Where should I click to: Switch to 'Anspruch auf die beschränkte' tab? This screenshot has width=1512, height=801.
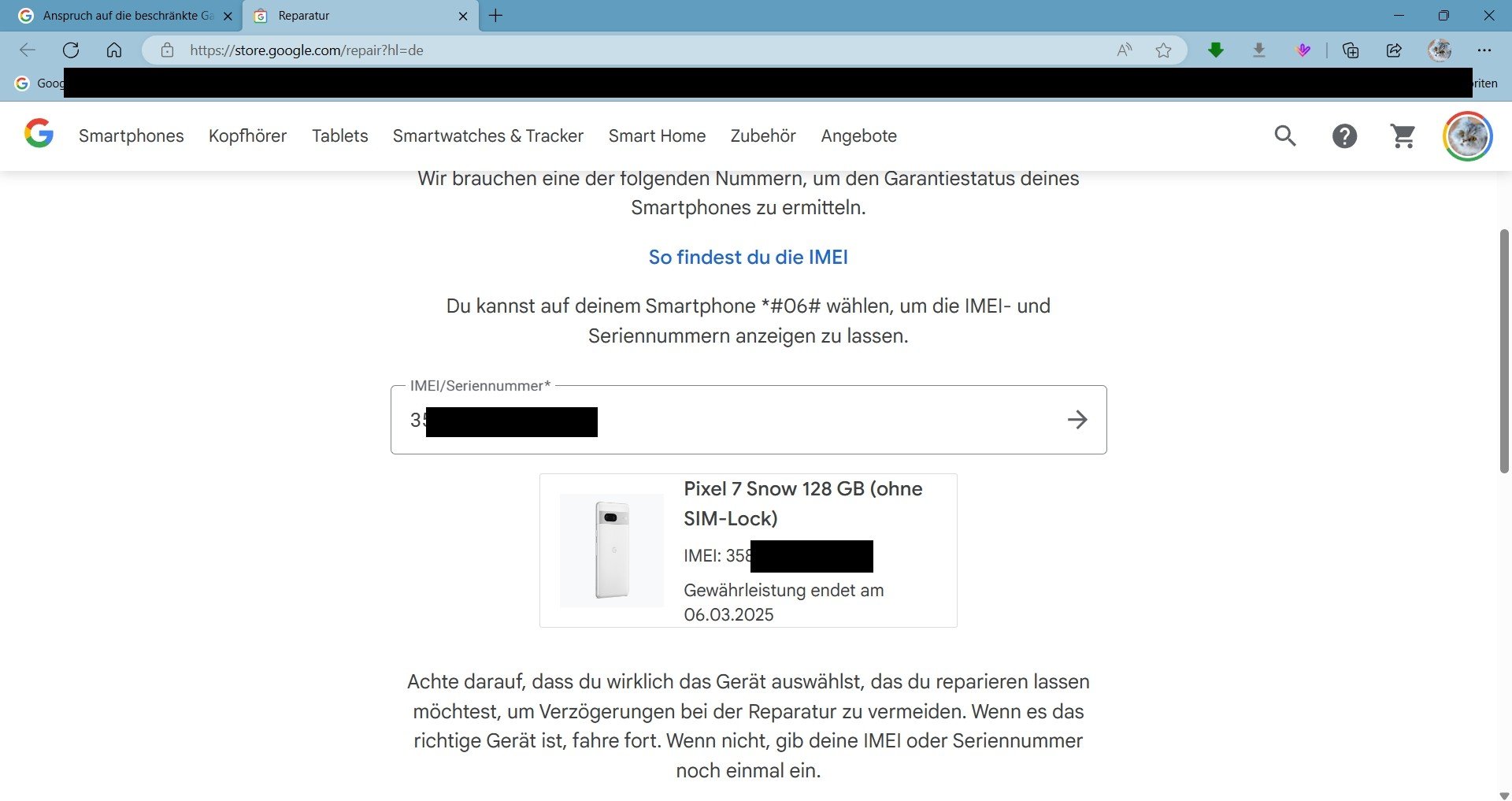(x=126, y=16)
